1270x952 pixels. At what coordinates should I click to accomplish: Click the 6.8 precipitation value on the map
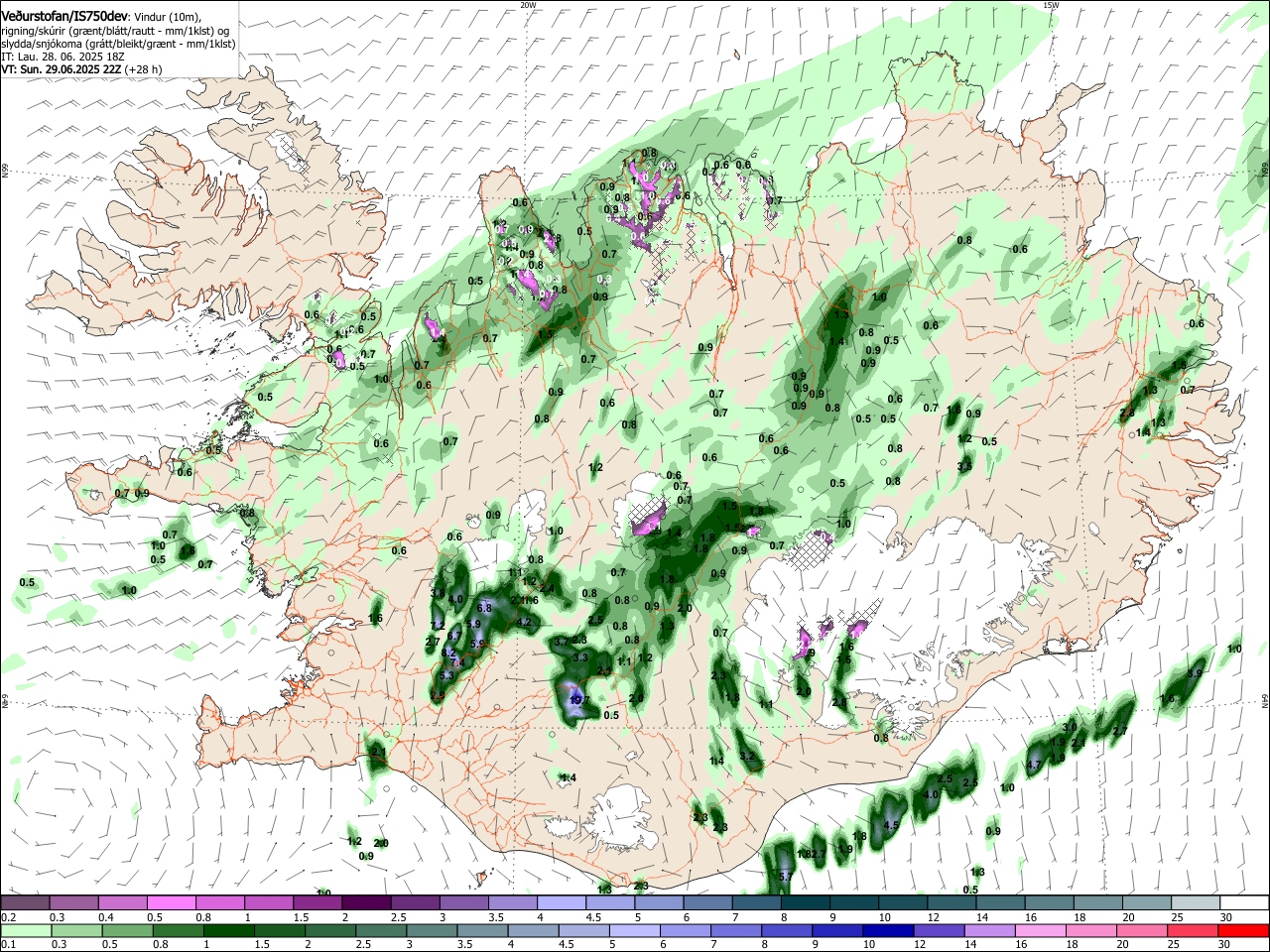pyautogui.click(x=485, y=607)
